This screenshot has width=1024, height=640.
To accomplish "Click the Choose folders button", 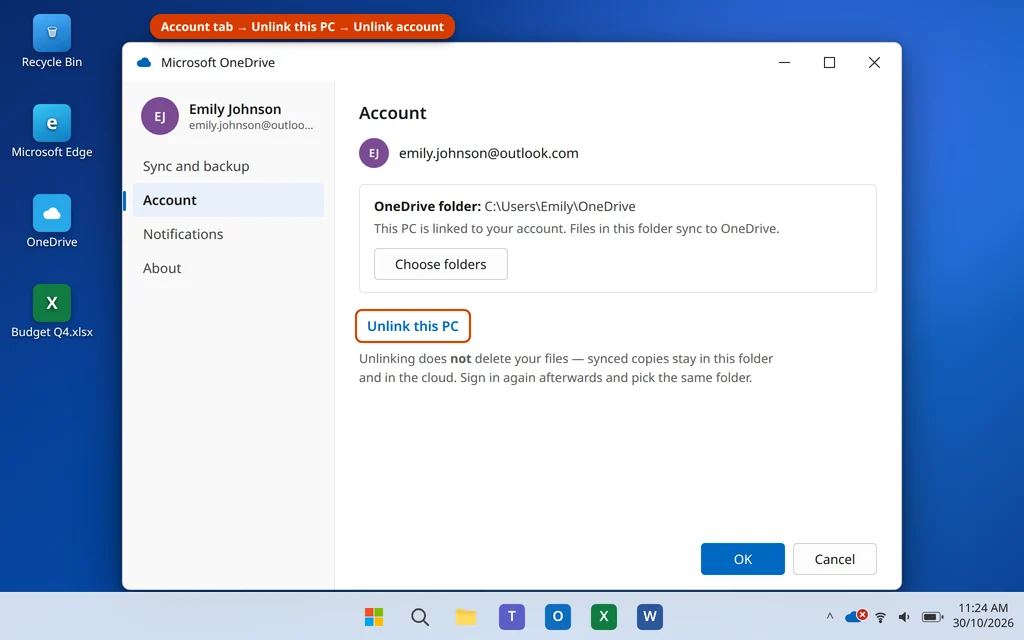I will (441, 264).
